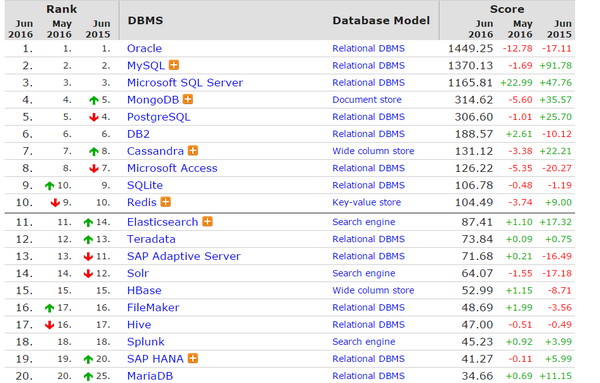Click green up arrow in Elasticsearch row
Viewport: 600px width, 383px height.
point(88,222)
